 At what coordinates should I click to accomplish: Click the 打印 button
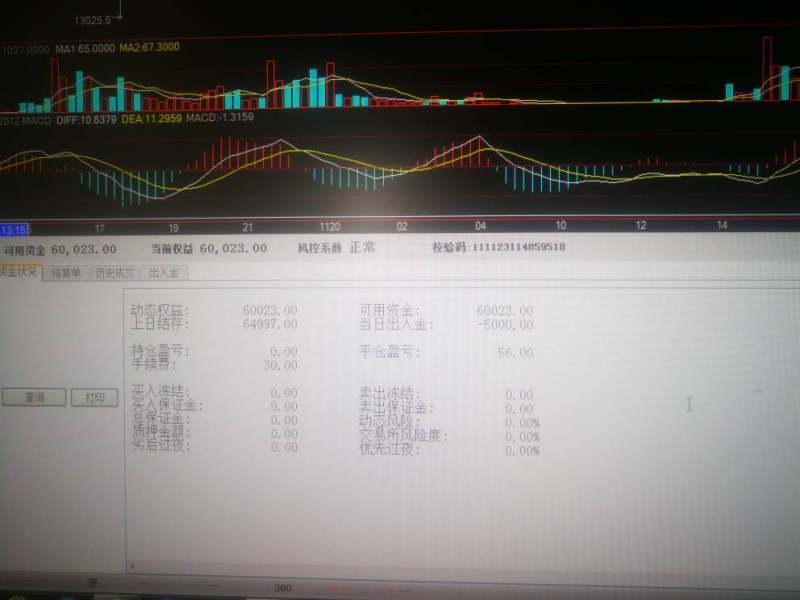coord(94,397)
